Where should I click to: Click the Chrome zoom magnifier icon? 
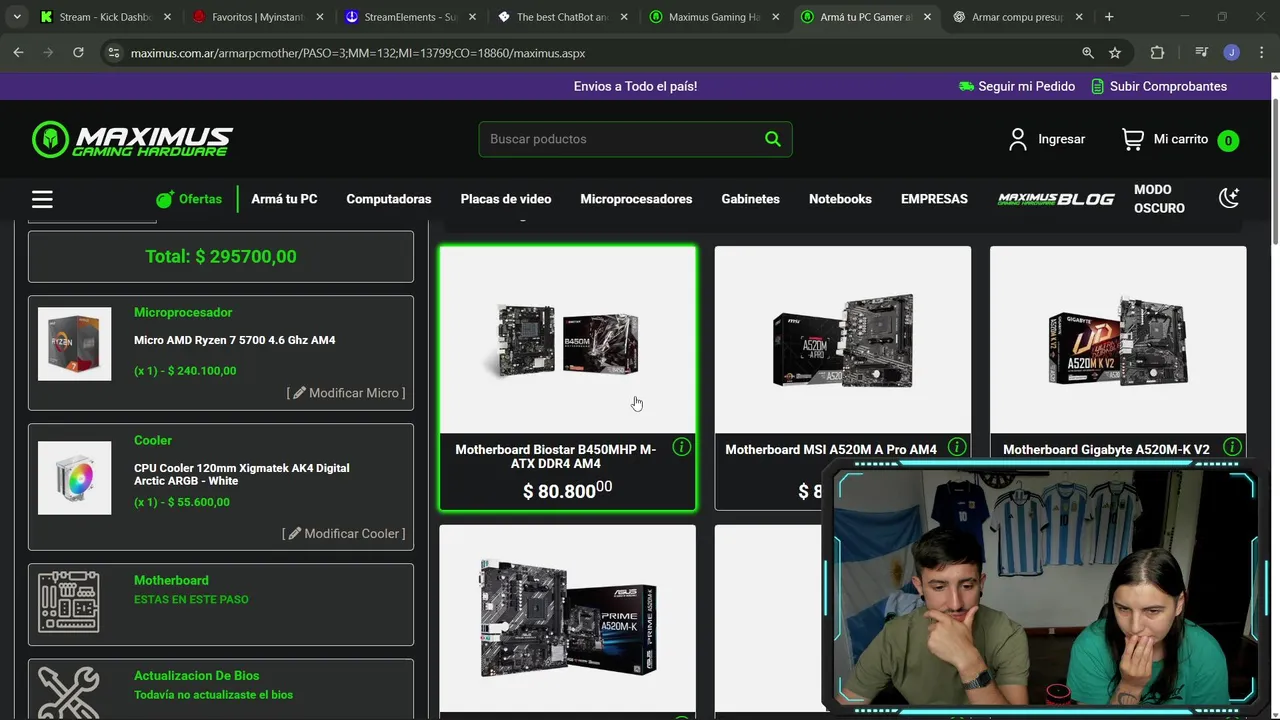pos(1088,53)
